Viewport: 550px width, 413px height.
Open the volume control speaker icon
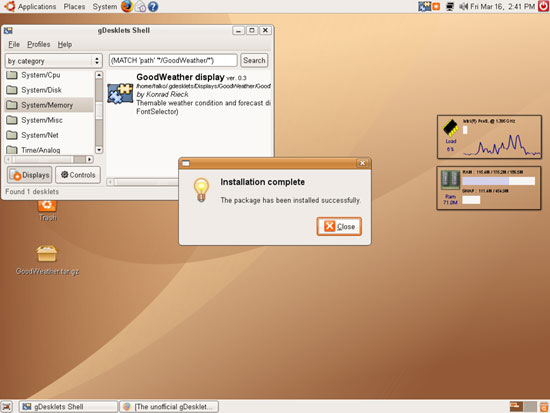point(463,6)
